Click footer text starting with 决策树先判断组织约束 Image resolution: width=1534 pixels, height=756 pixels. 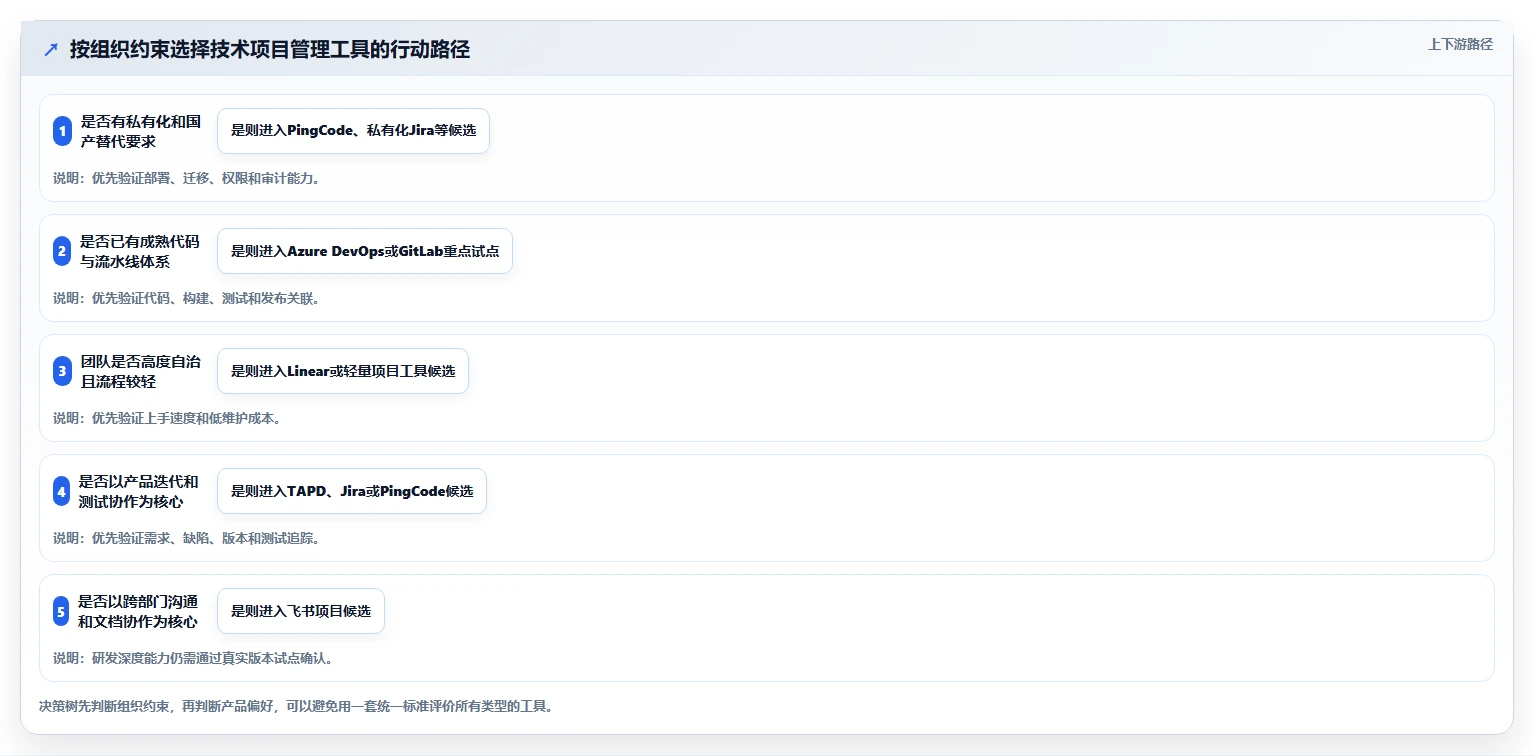pos(296,706)
